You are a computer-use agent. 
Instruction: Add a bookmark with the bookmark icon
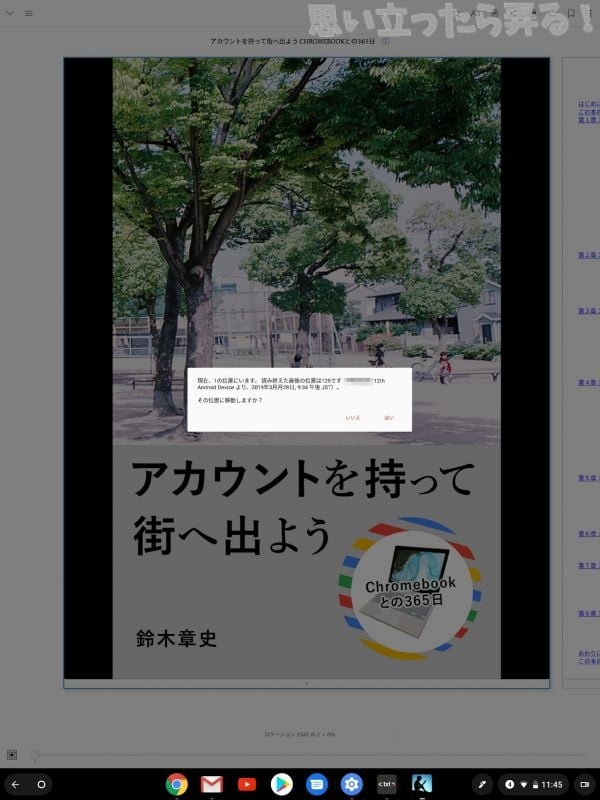571,13
